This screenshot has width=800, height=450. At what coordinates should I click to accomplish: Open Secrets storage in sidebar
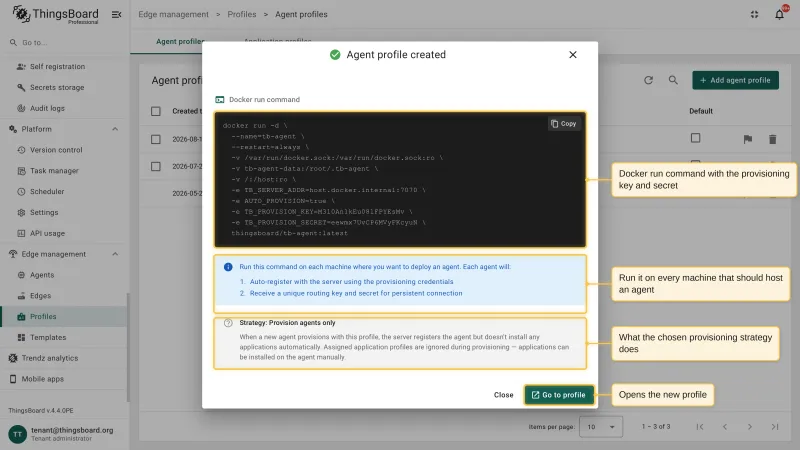57,87
